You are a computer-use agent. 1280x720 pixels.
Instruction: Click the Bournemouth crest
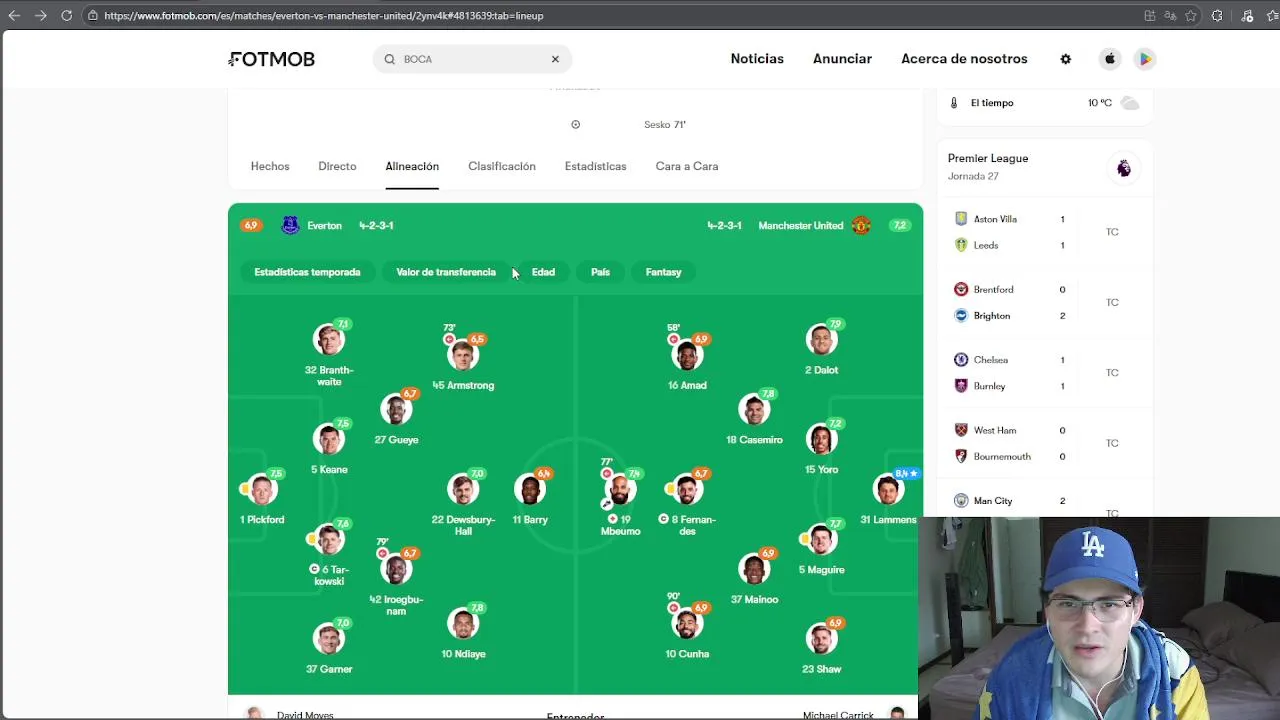(961, 456)
